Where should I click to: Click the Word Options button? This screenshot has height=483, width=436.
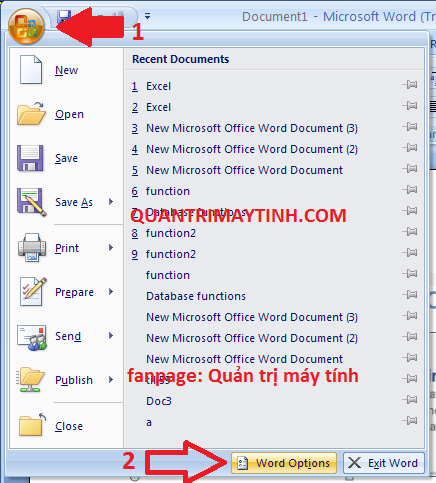click(284, 463)
